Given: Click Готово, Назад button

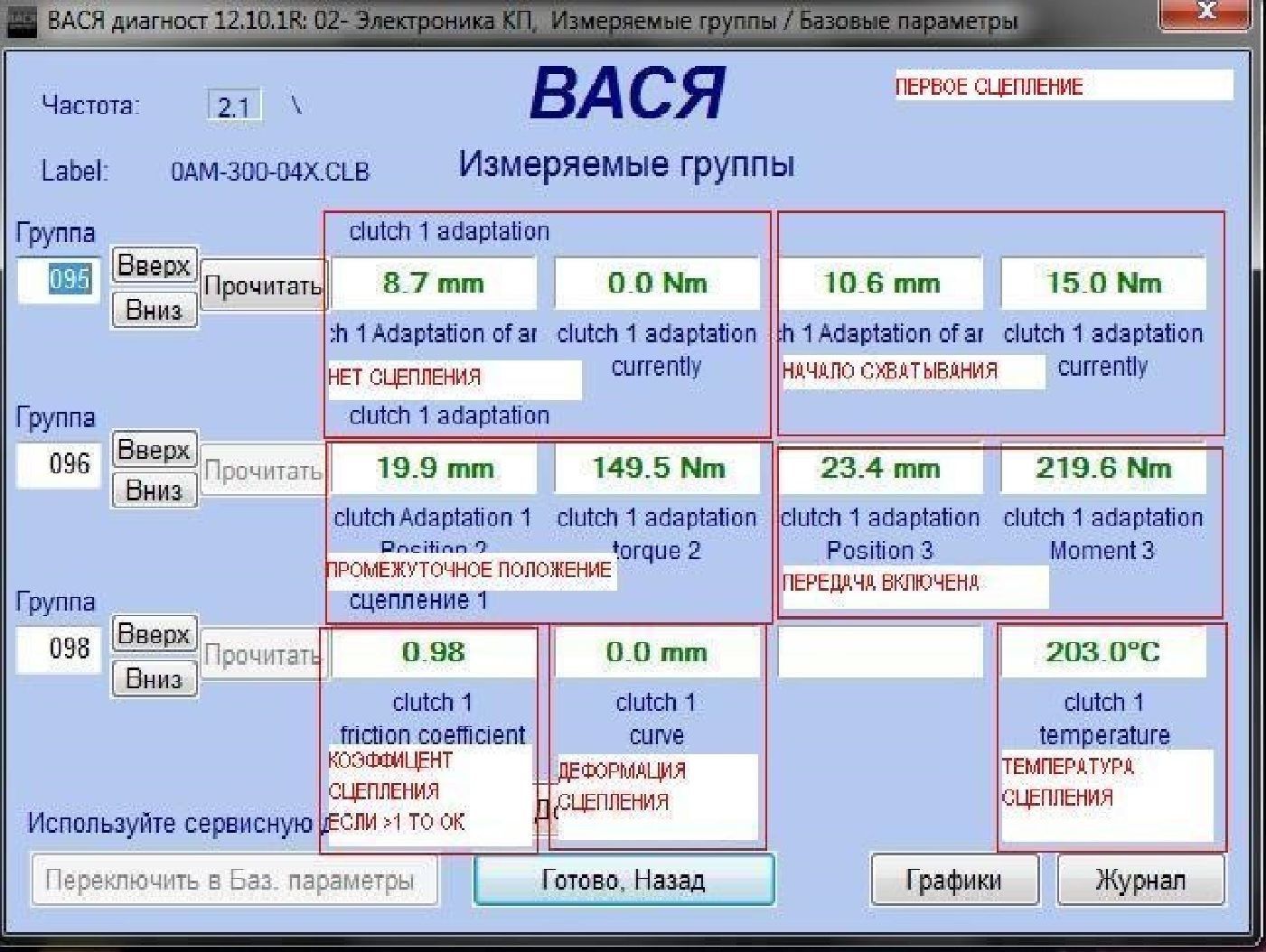Looking at the screenshot, I should click(624, 880).
